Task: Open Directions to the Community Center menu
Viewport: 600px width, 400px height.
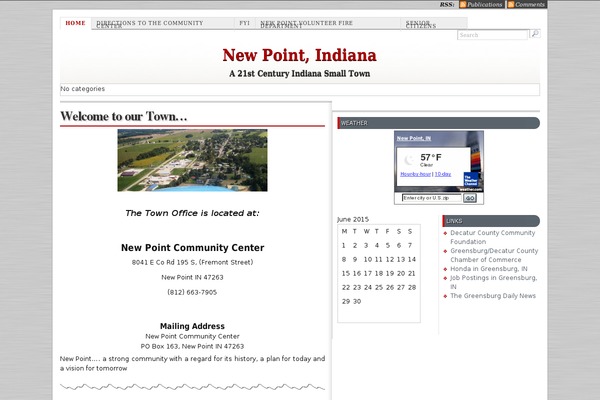Action: (162, 23)
